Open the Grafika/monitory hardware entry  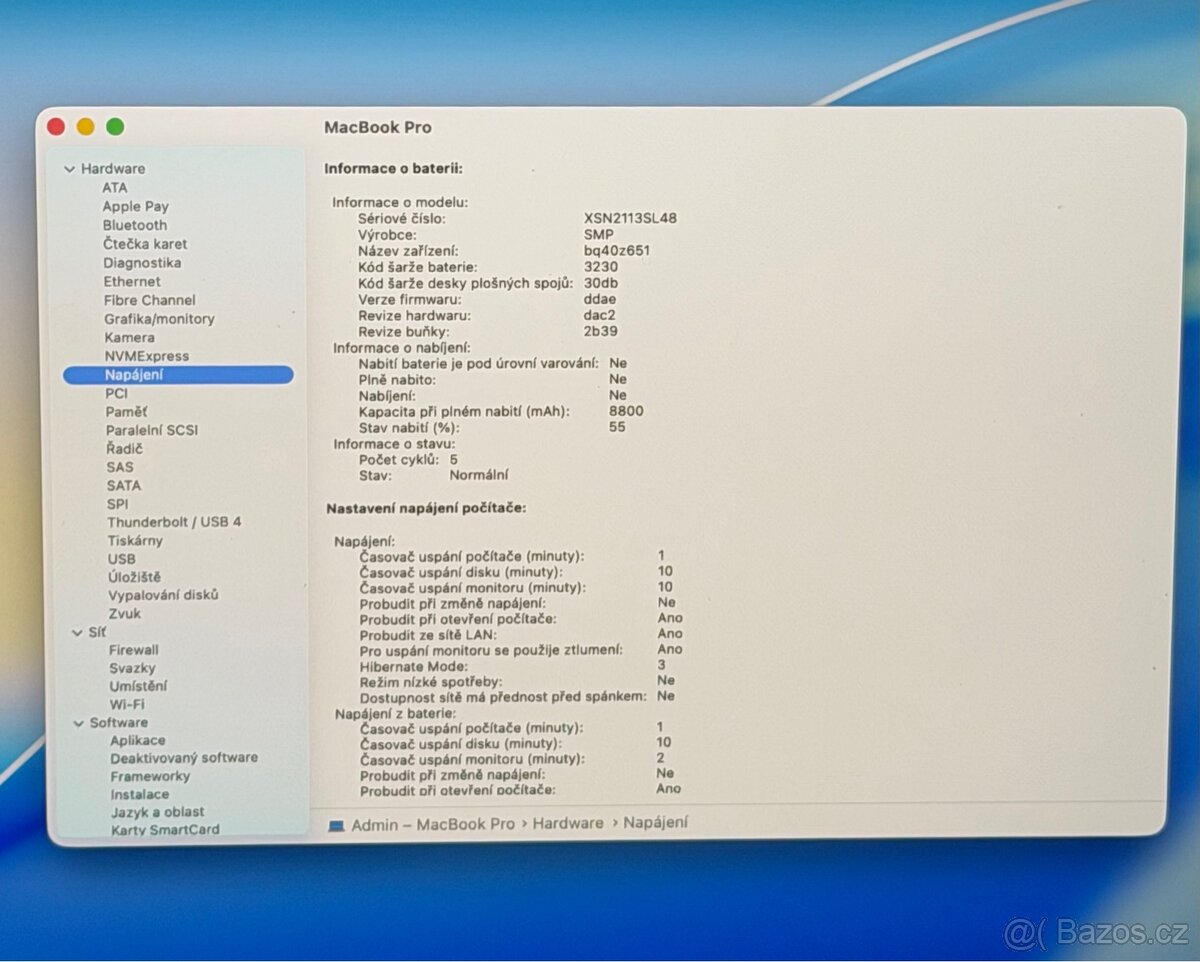[x=159, y=319]
